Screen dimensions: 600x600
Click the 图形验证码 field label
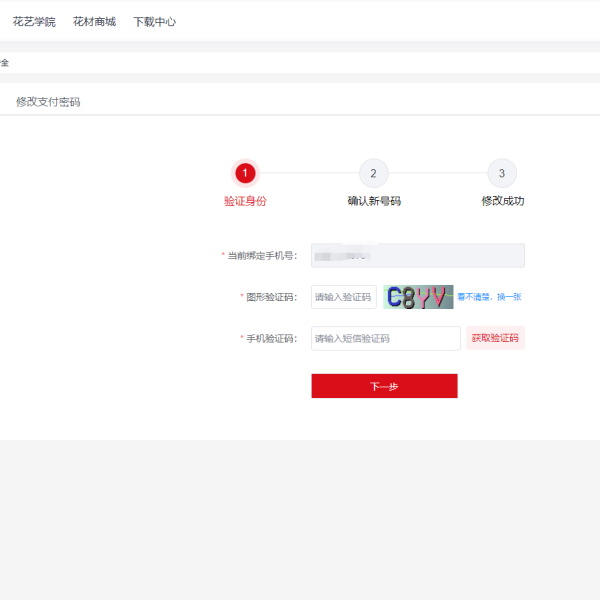pyautogui.click(x=270, y=297)
